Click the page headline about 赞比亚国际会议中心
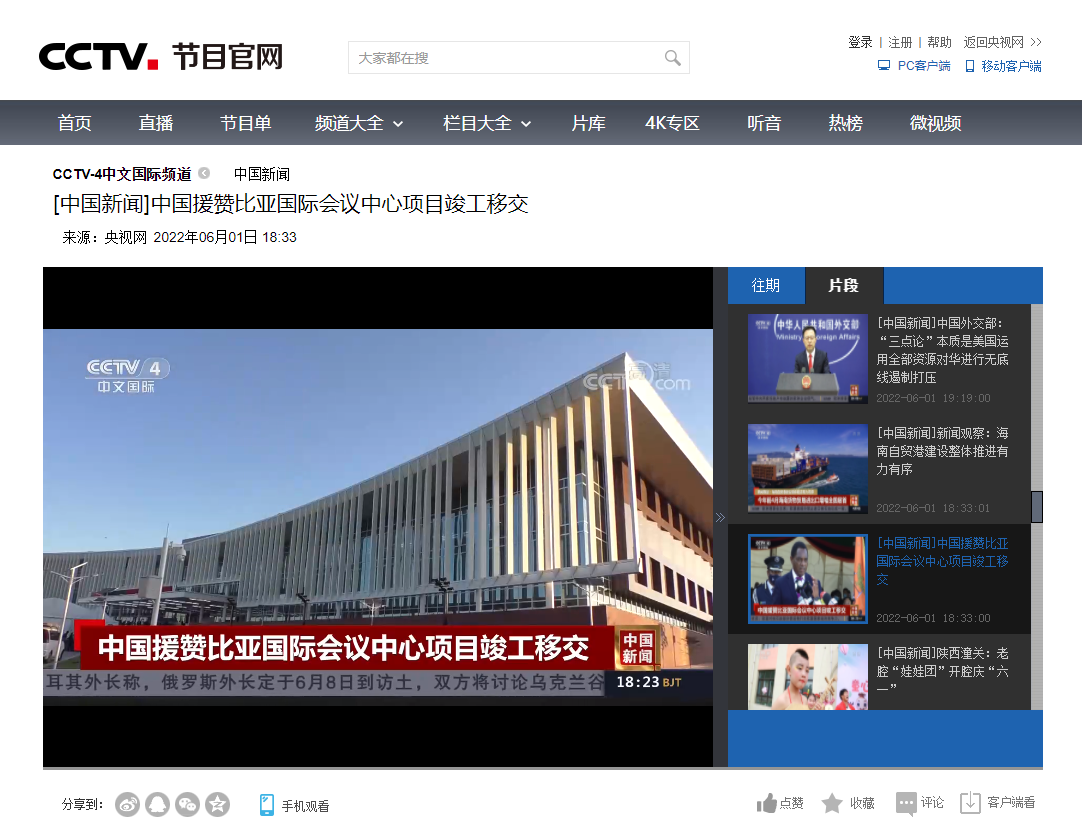This screenshot has width=1082, height=833. click(x=291, y=204)
